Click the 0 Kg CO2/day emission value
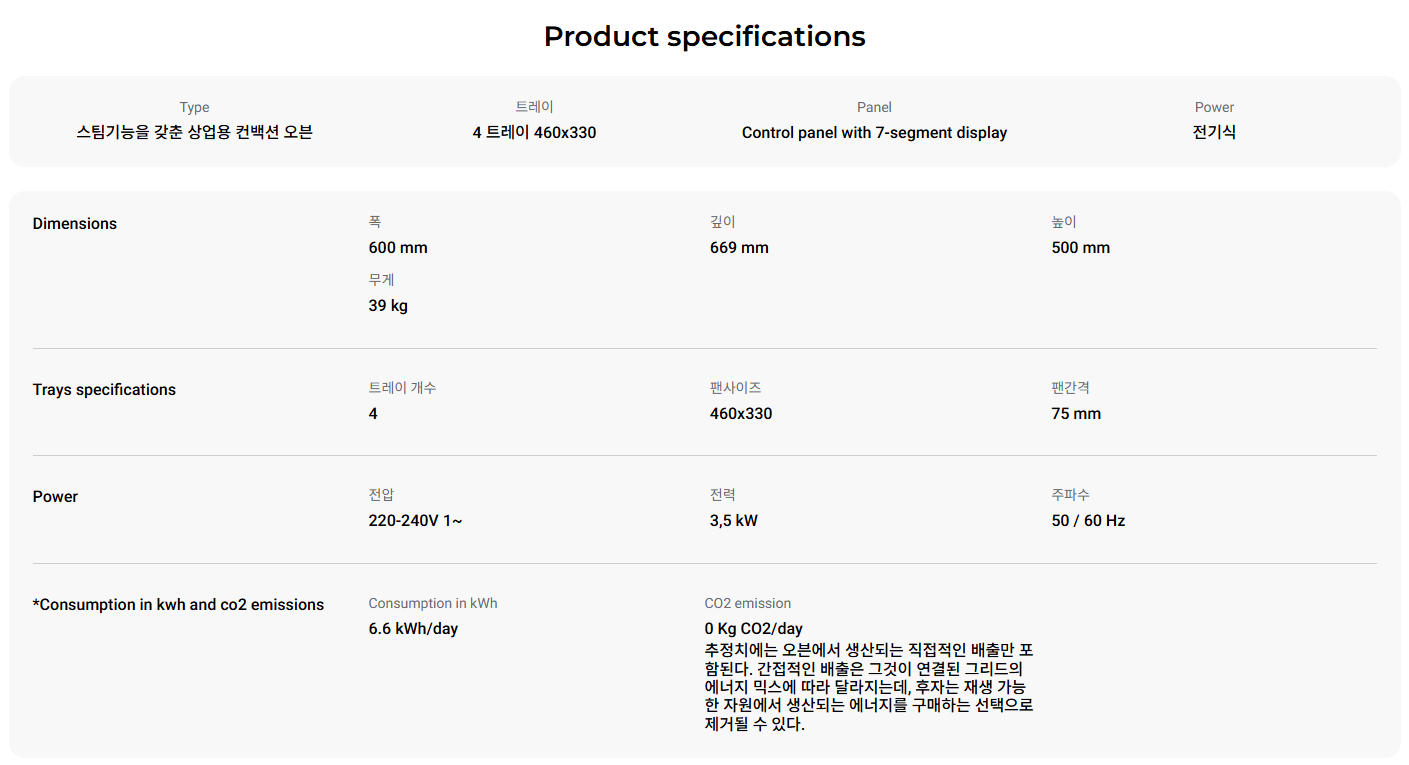The image size is (1409, 765). pos(753,629)
